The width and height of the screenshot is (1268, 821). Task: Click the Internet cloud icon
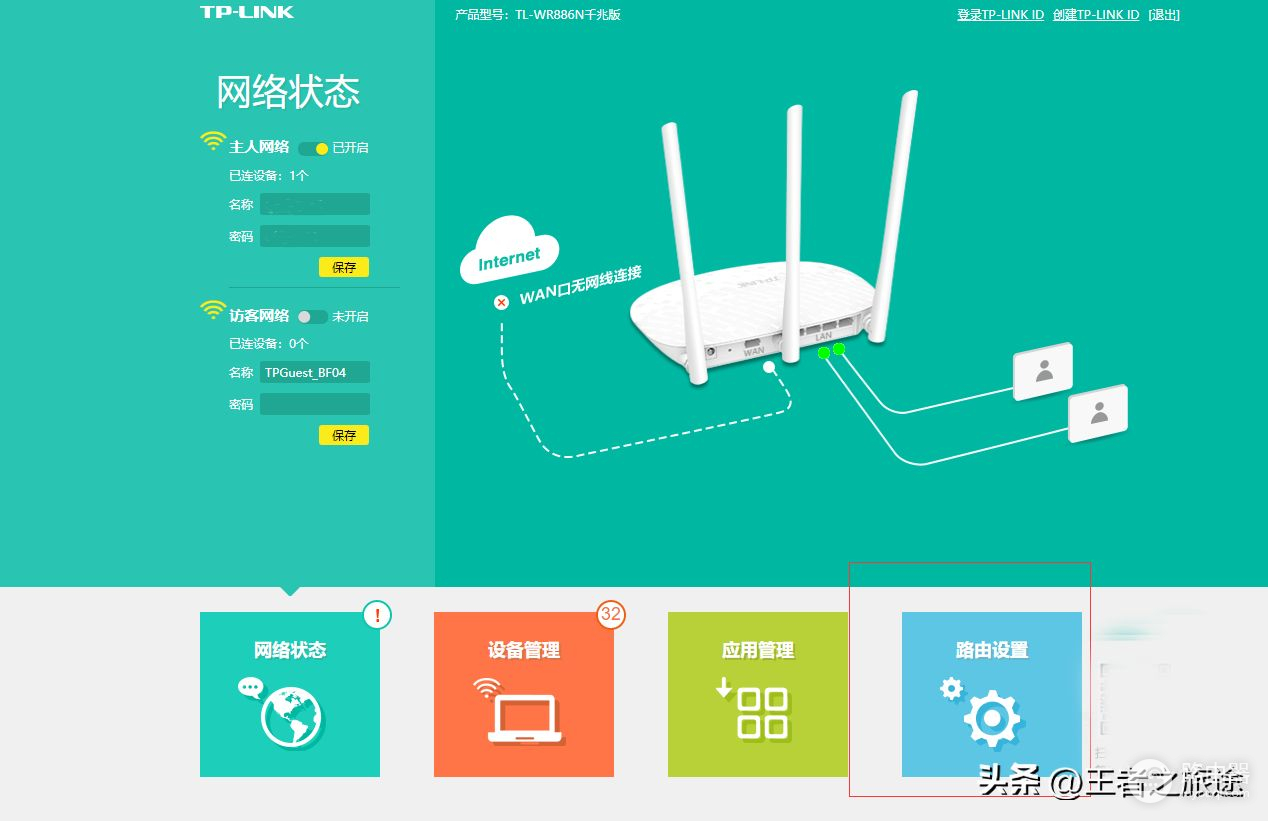[x=508, y=251]
